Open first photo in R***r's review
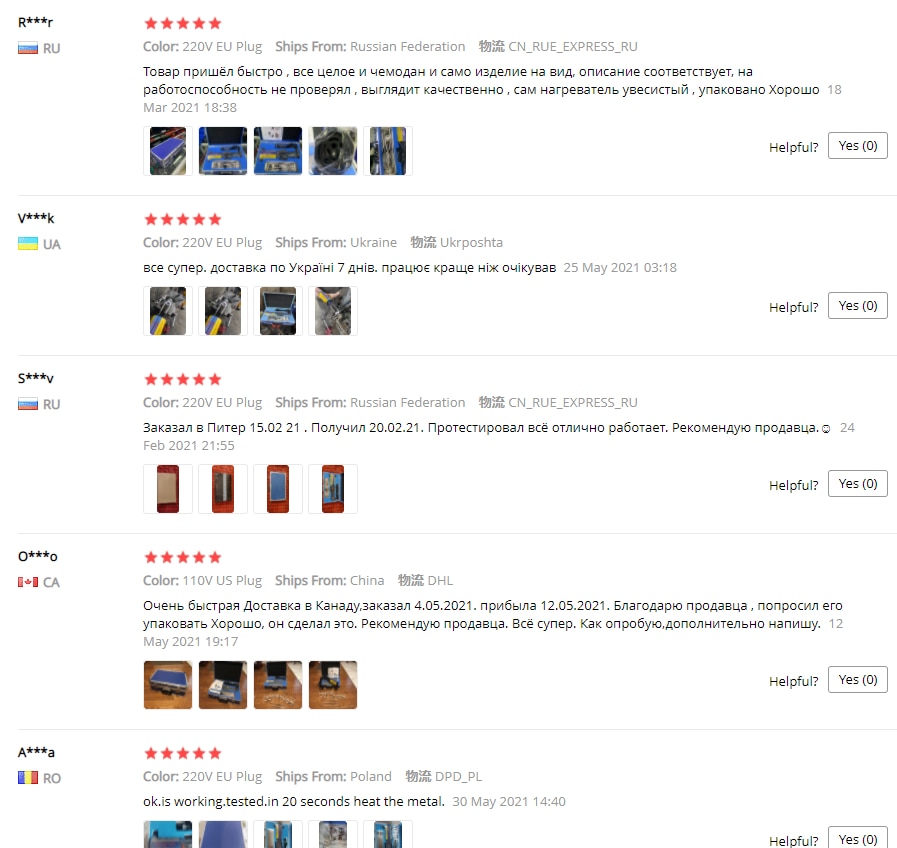897x848 pixels. click(168, 151)
